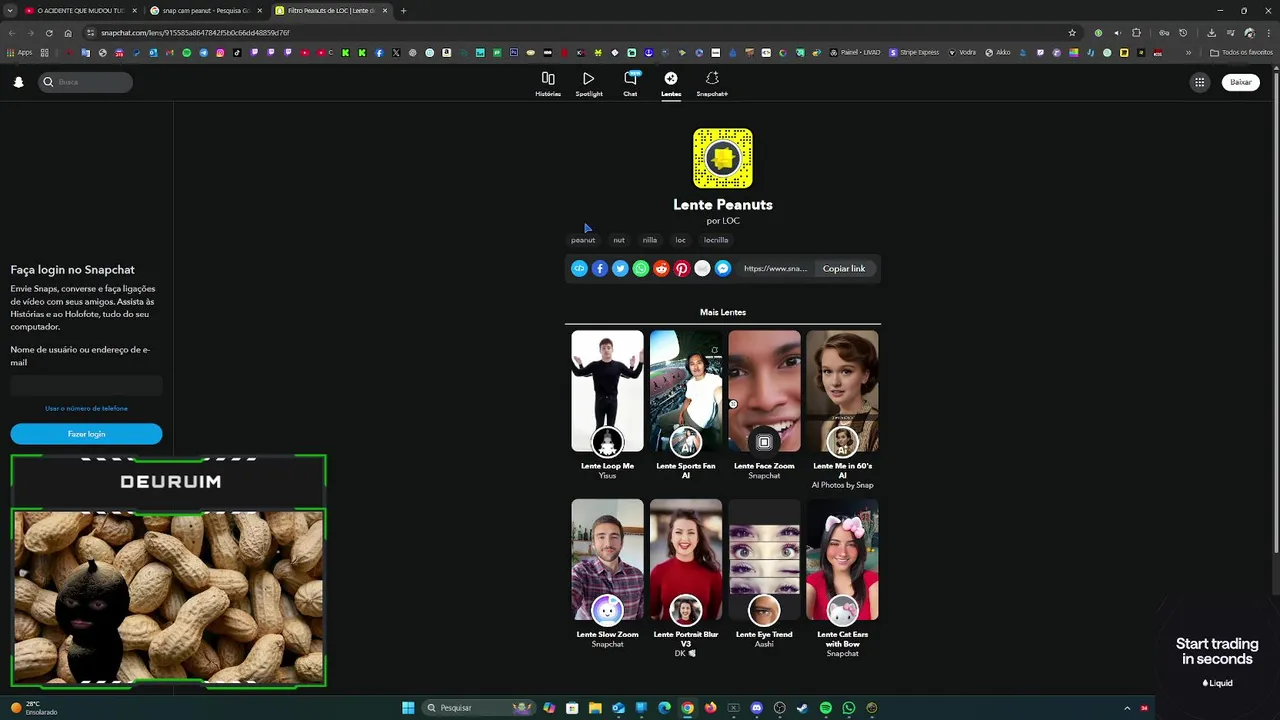The width and height of the screenshot is (1280, 720).
Task: Share lens on WhatsApp
Action: tap(641, 268)
